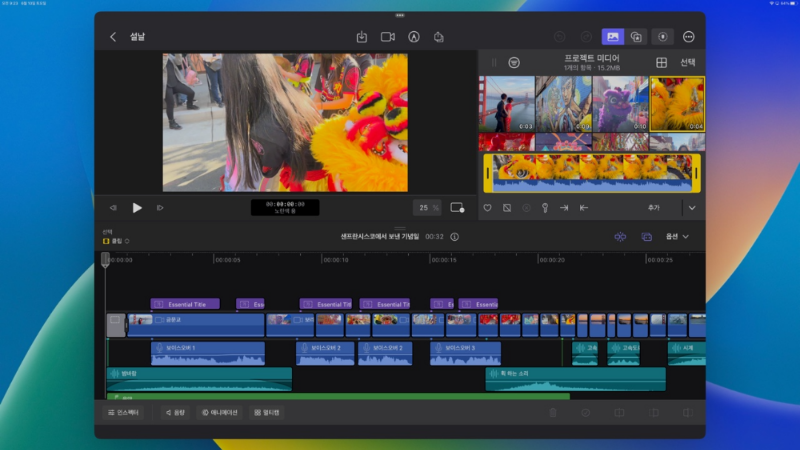Set range end with the arrow-to-bar icon
Screen dimensions: 800x450
564,208
